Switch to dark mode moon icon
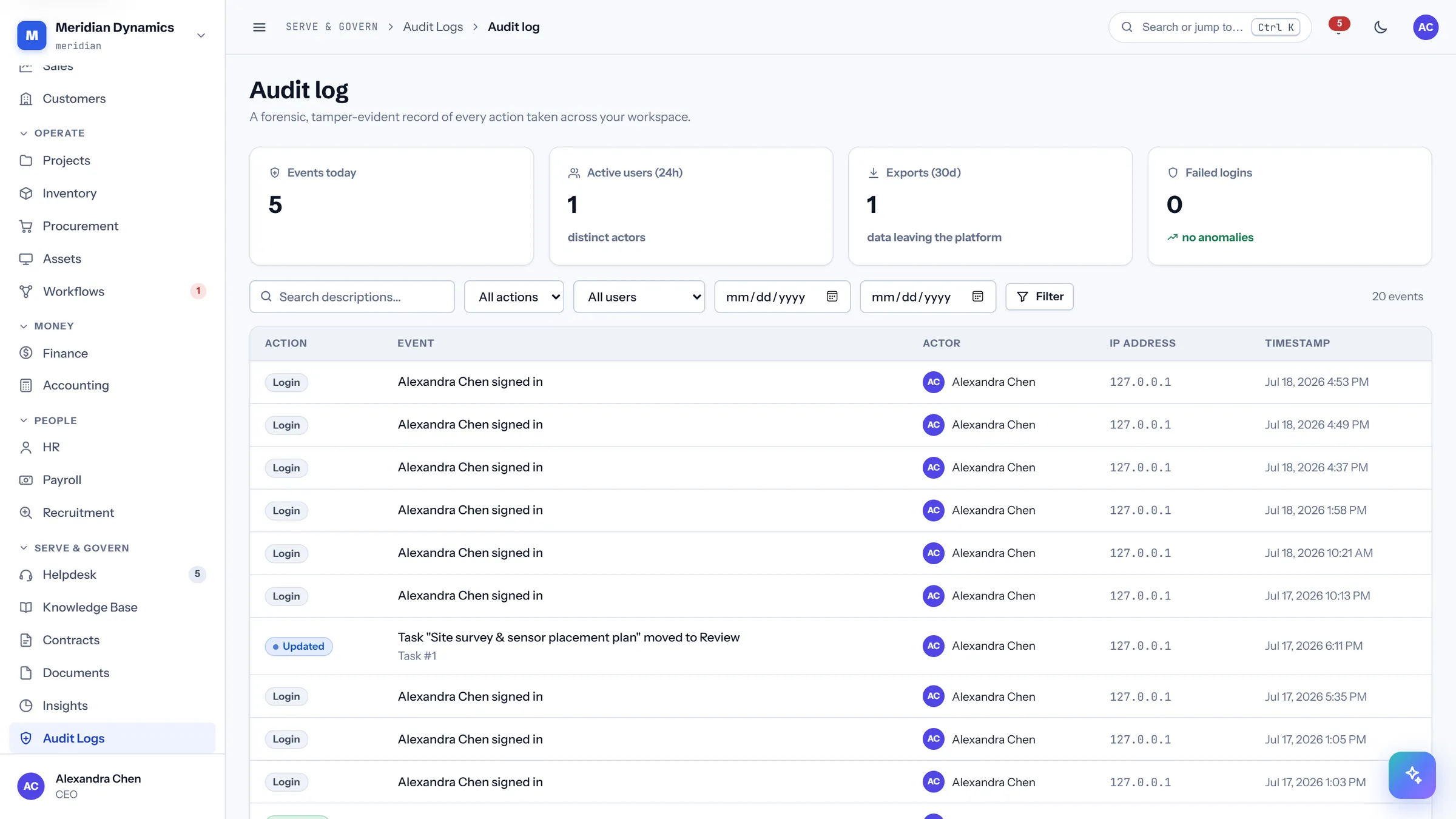Viewport: 1456px width, 819px height. pos(1381,27)
